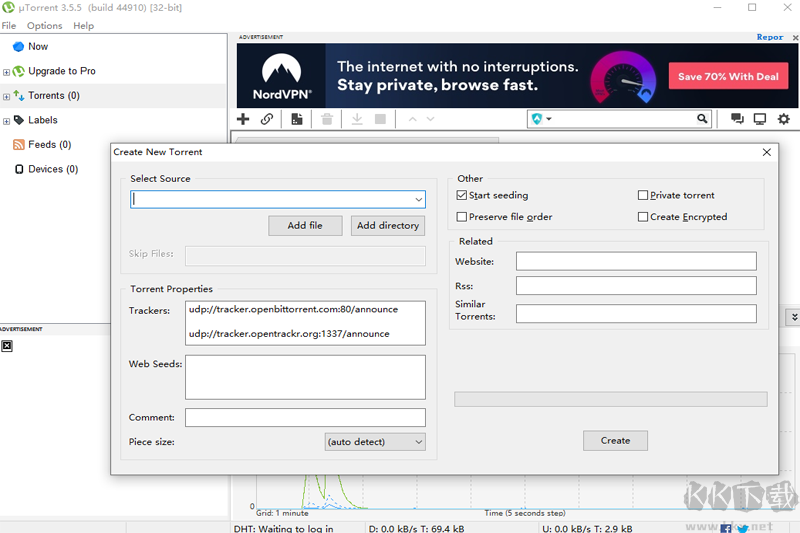The image size is (800, 533).
Task: Click the Add directory button
Action: tap(388, 225)
